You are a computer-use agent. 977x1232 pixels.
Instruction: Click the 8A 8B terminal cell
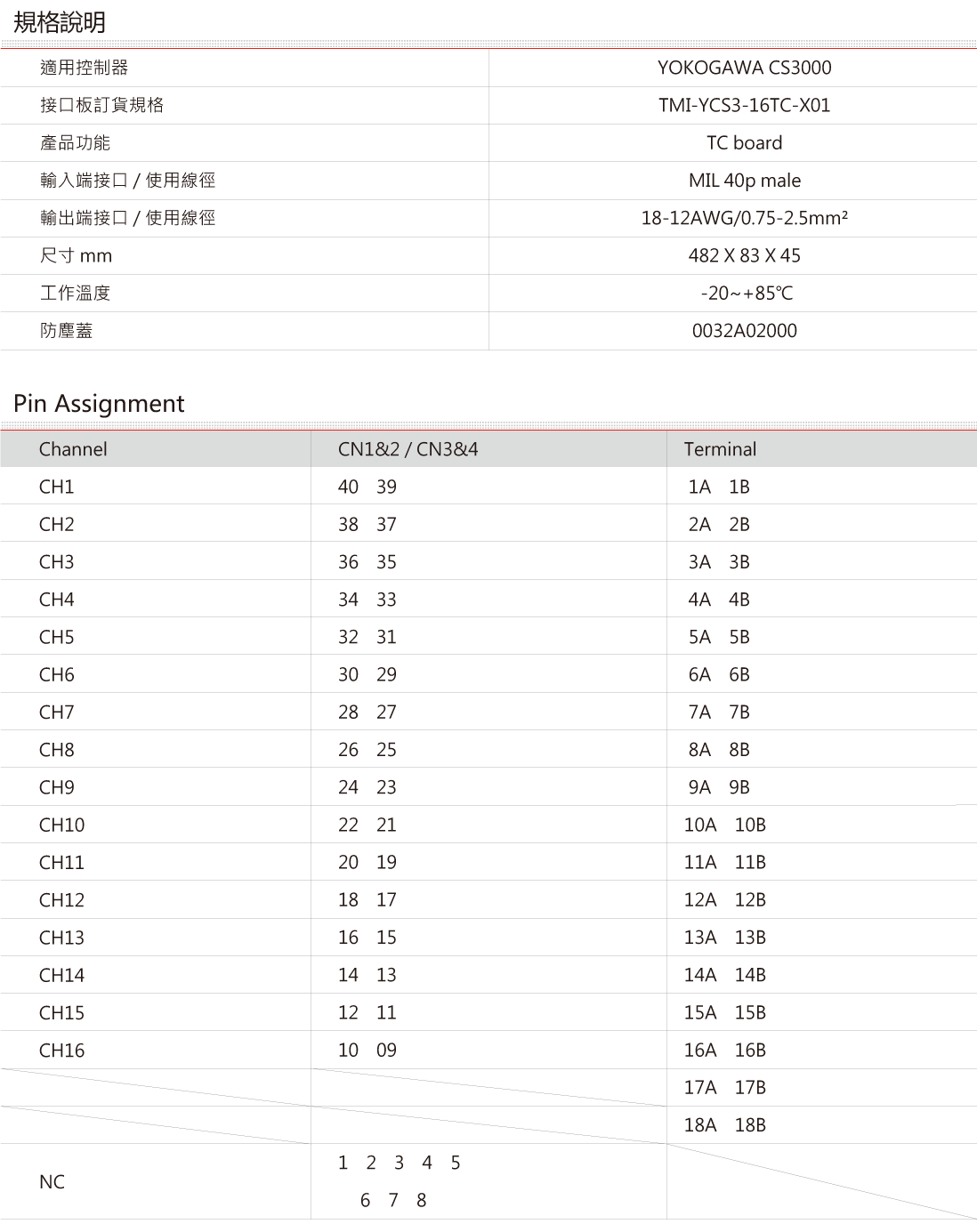[x=719, y=750]
